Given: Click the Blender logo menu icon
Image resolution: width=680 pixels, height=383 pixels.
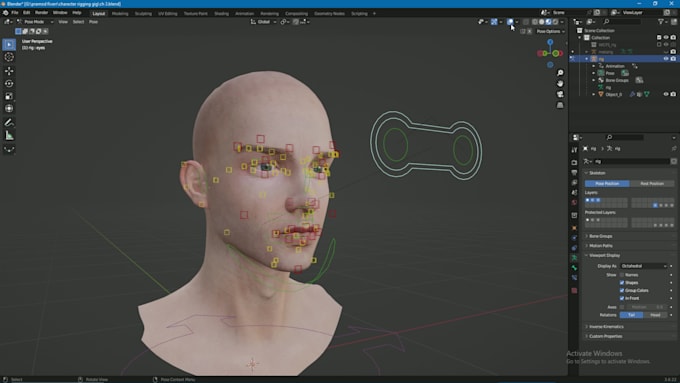Looking at the screenshot, I should click(6, 13).
